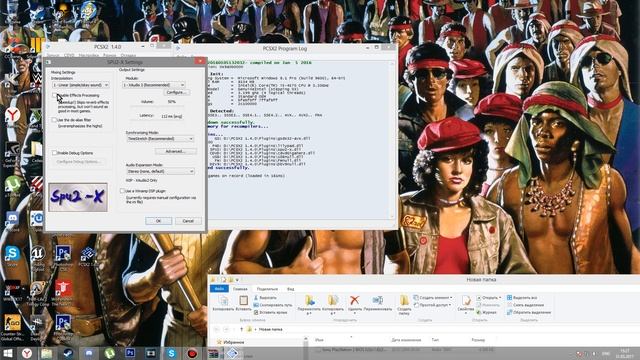Open the Создать элемент dropdown

(x=433, y=298)
